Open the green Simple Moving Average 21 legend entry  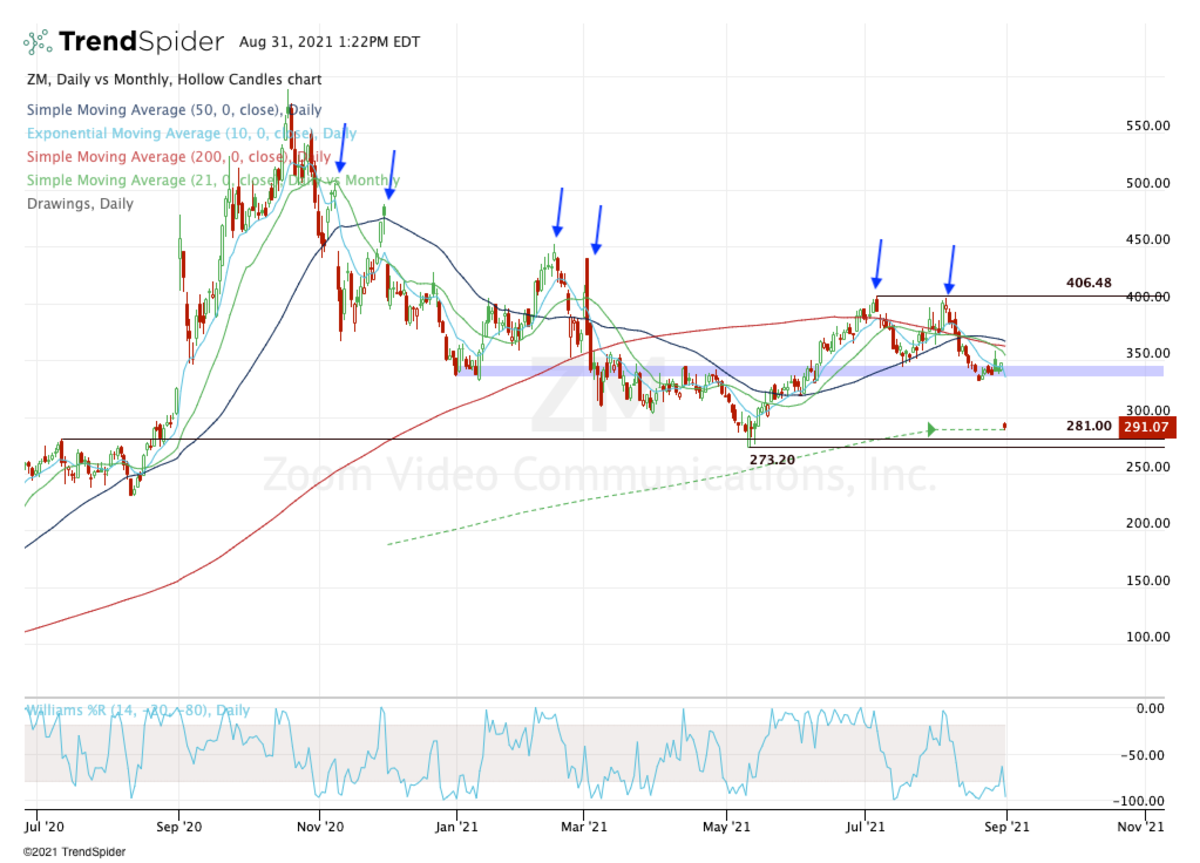coord(212,180)
